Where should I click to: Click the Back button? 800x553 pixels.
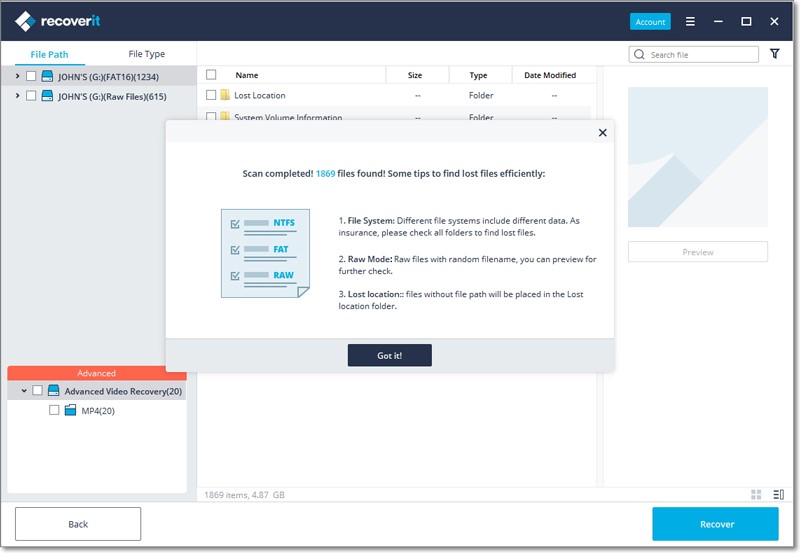click(78, 524)
